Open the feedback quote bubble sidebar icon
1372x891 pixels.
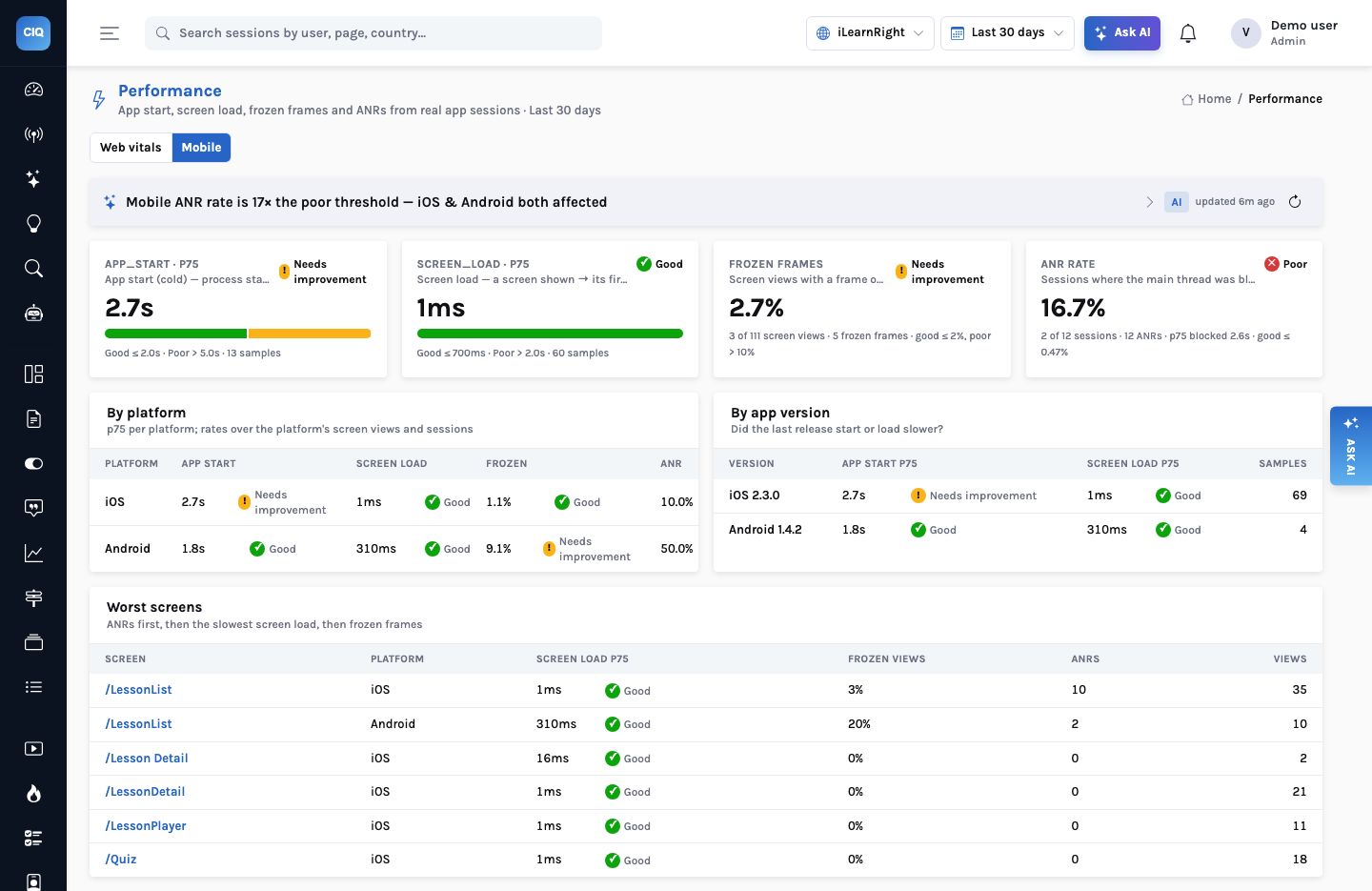coord(33,509)
